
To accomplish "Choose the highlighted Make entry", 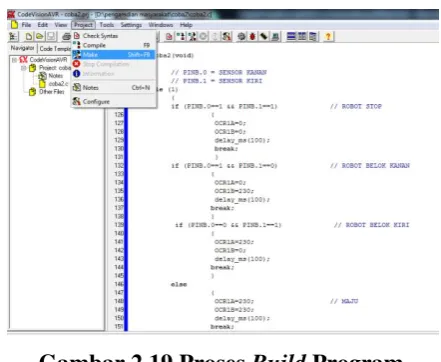I will 114,54.
